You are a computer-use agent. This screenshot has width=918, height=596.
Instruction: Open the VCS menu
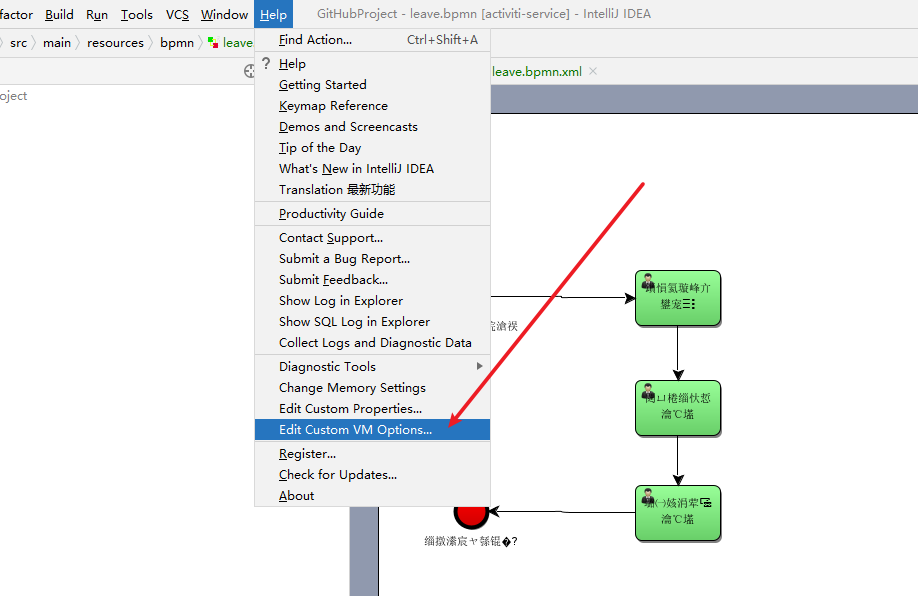click(x=177, y=15)
